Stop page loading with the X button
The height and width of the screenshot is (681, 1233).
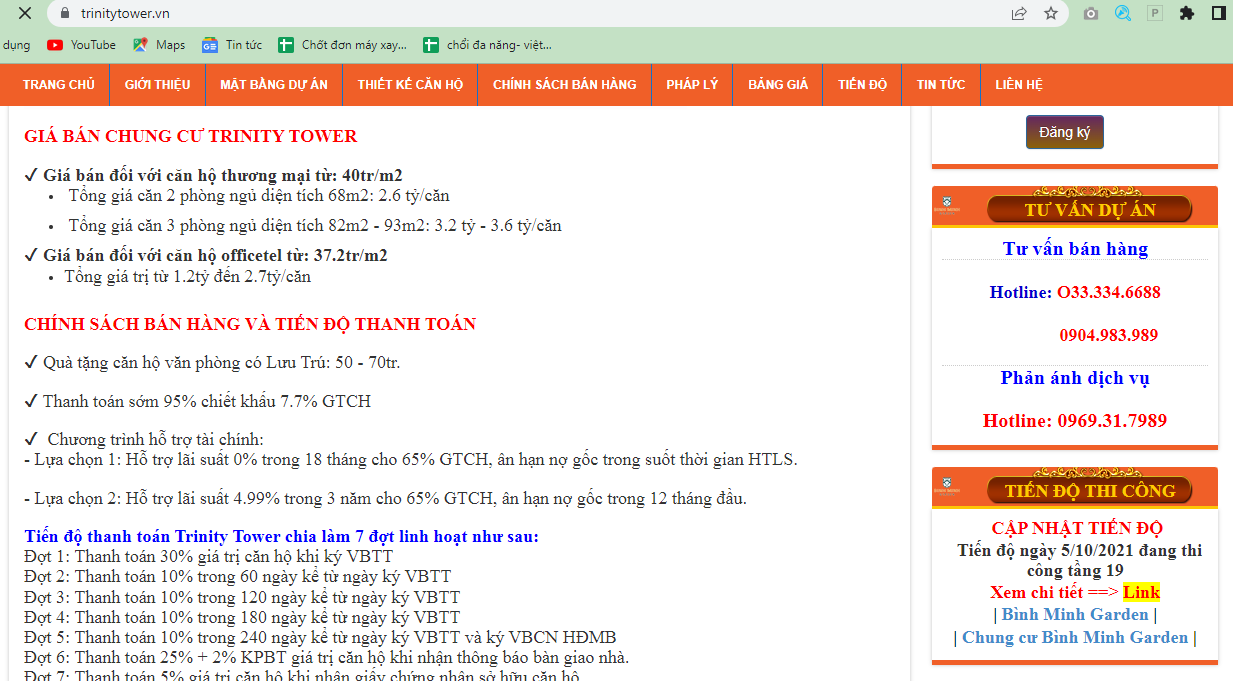tap(25, 13)
